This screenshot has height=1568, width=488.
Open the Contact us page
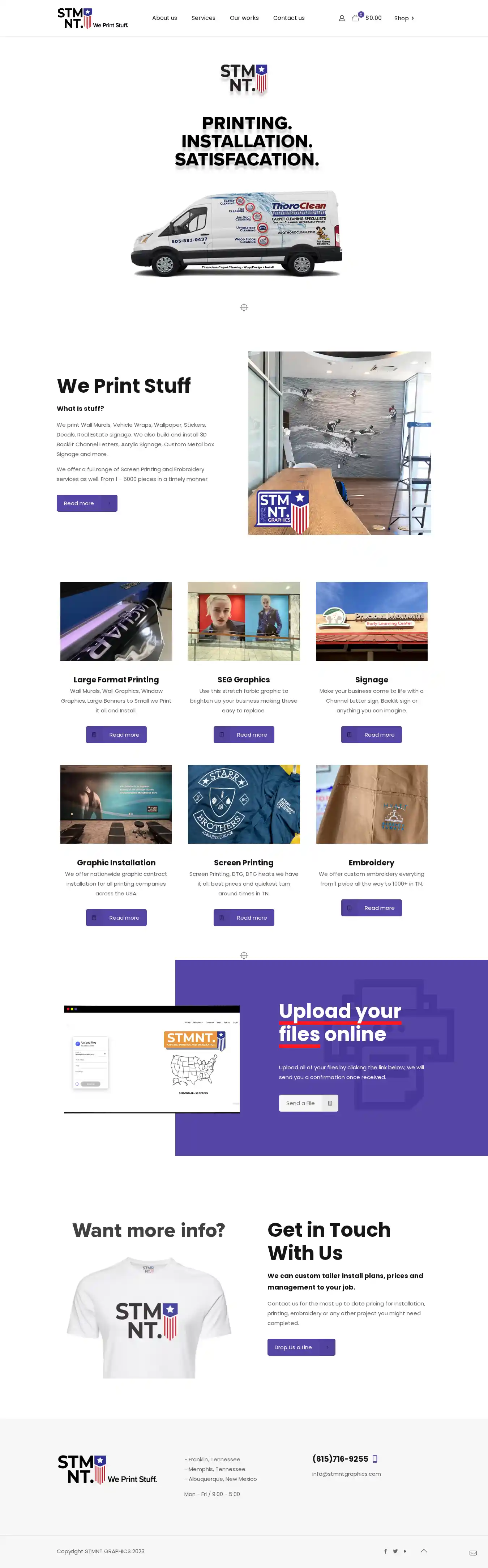(288, 18)
